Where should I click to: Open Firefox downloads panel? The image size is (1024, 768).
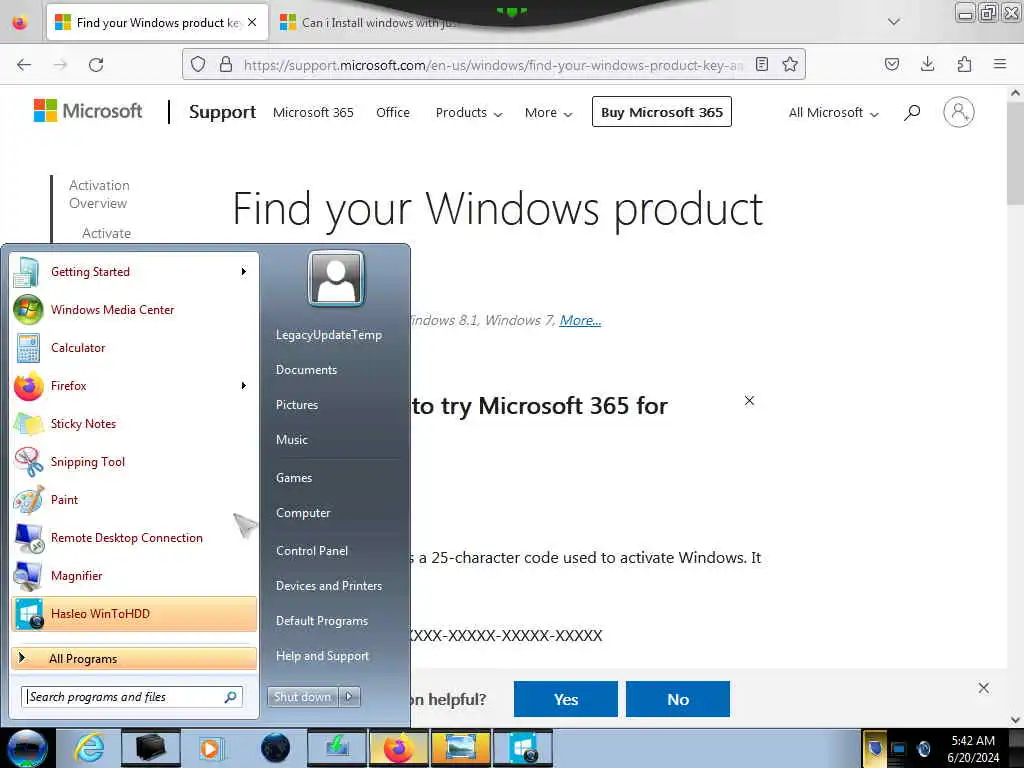[927, 64]
